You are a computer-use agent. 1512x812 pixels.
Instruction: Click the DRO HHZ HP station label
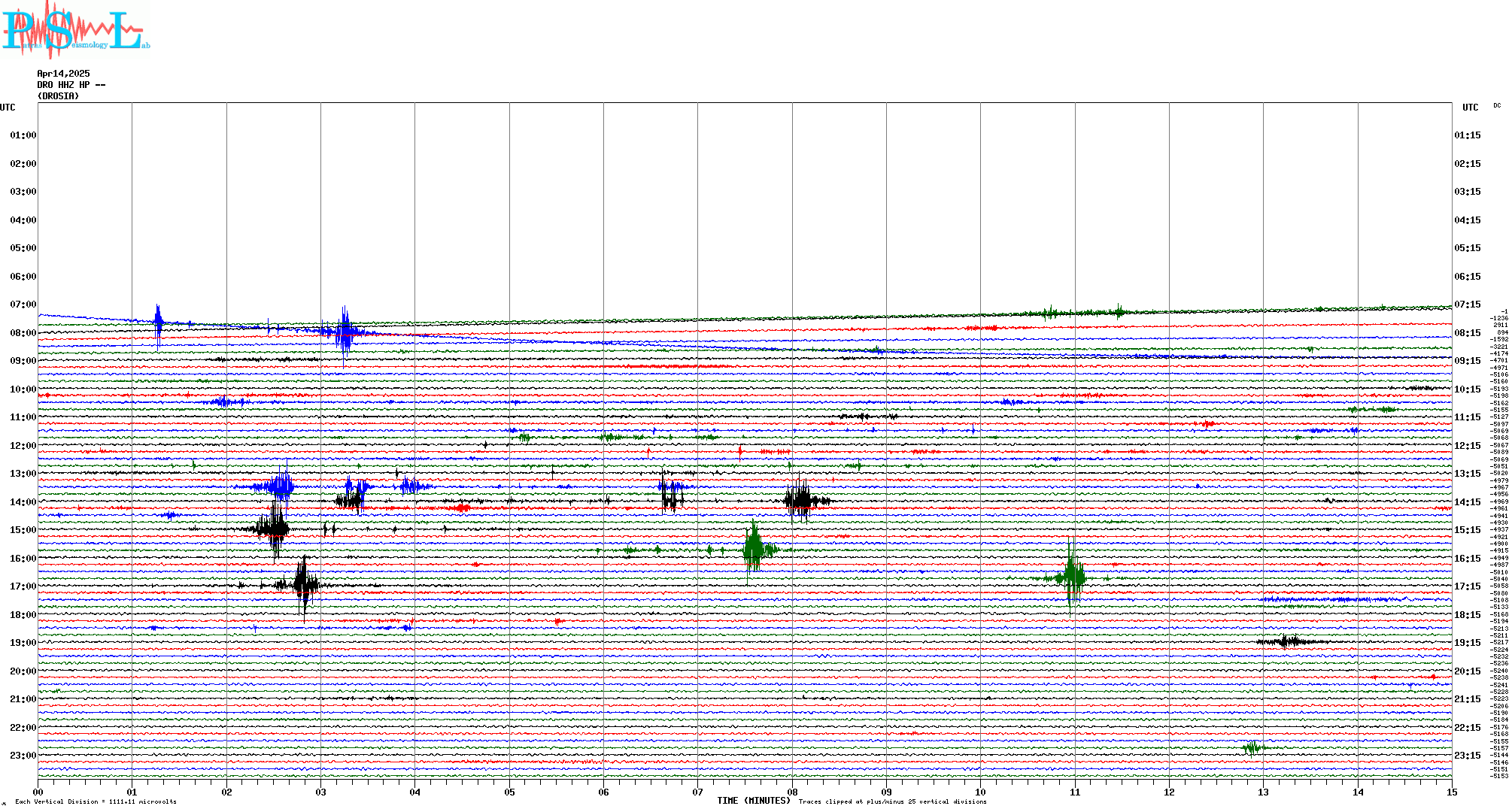coord(71,85)
